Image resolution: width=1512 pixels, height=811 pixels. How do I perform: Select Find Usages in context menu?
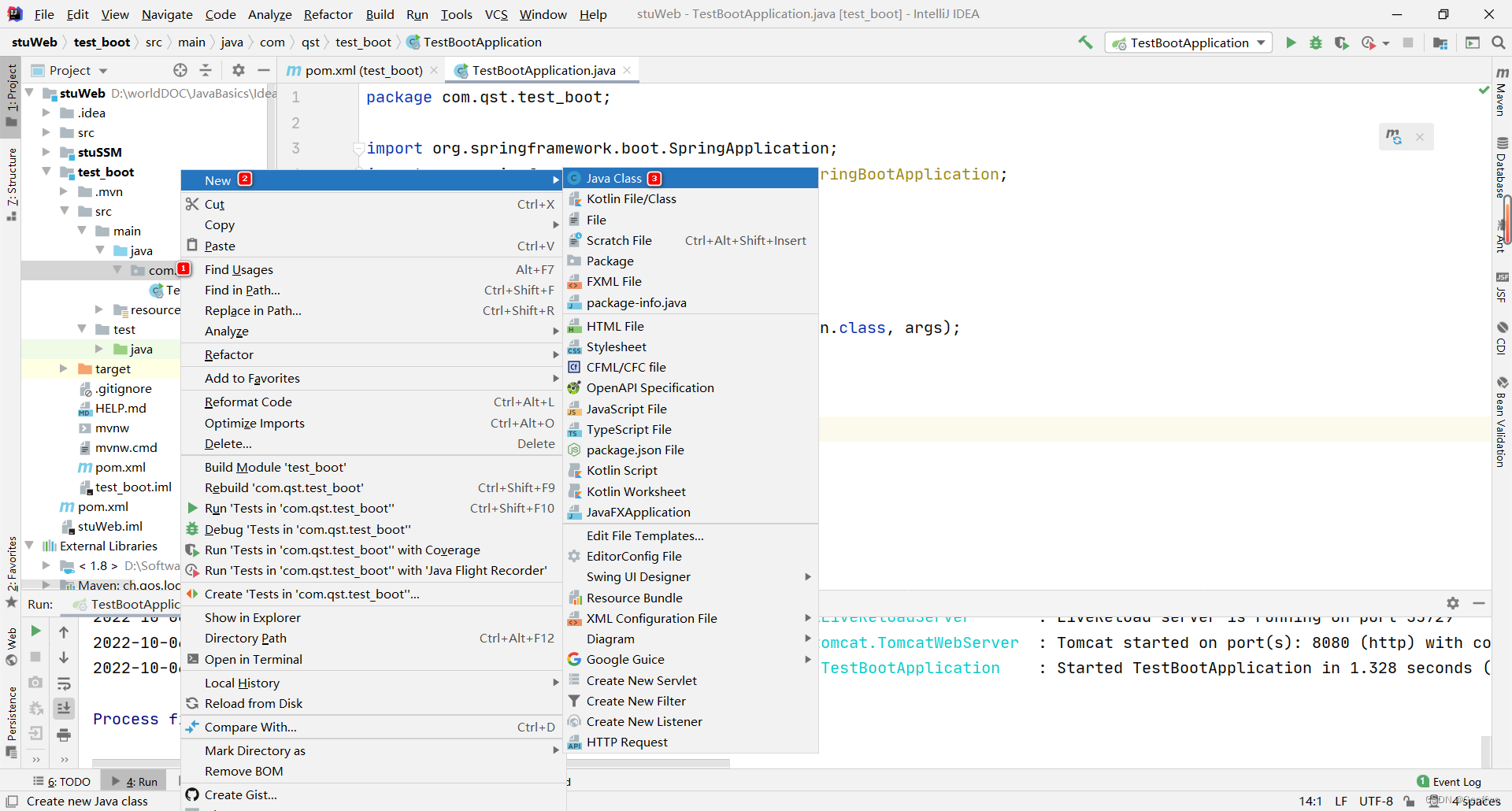coord(372,270)
